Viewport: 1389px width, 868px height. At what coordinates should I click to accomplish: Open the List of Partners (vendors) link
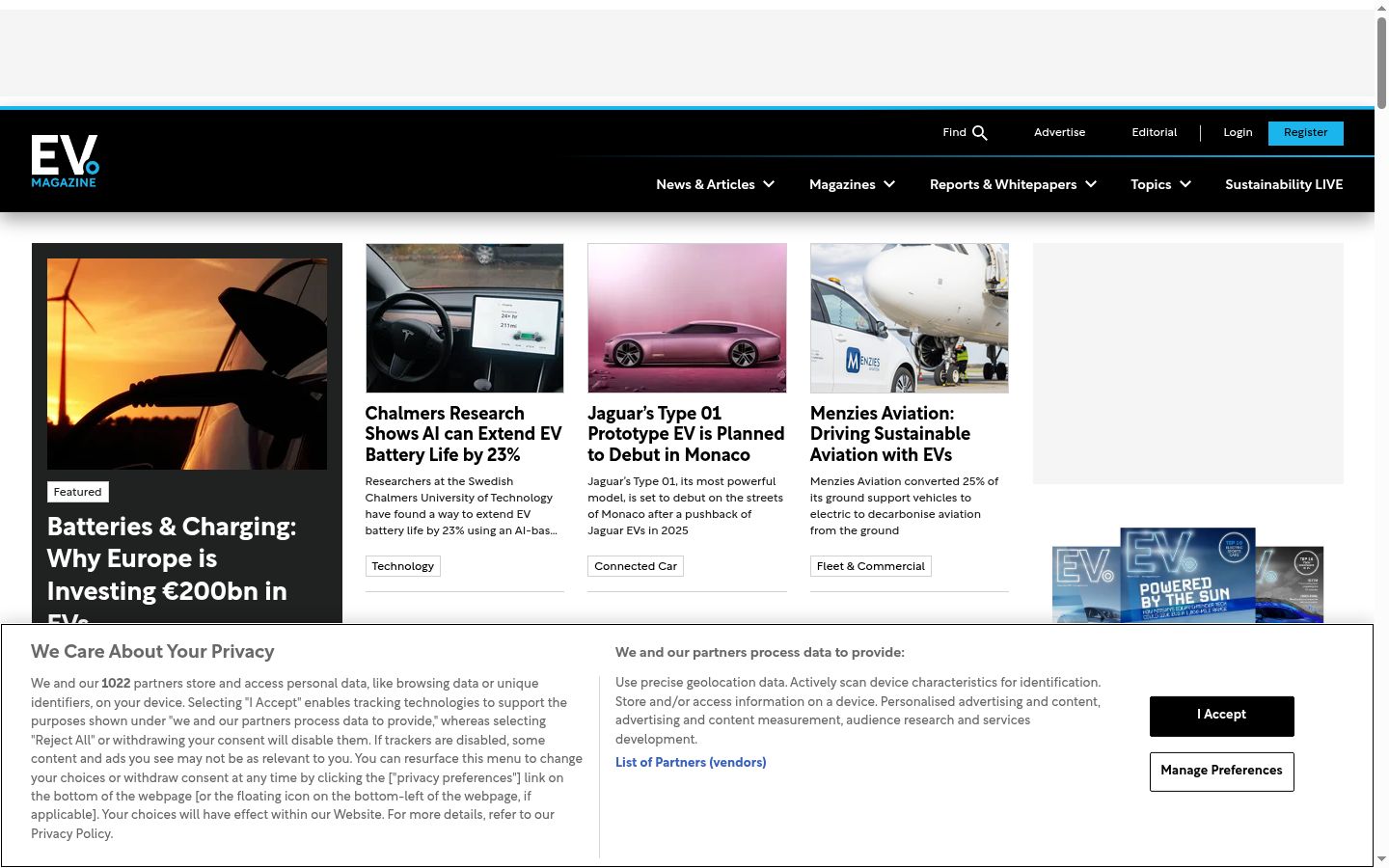coord(691,762)
